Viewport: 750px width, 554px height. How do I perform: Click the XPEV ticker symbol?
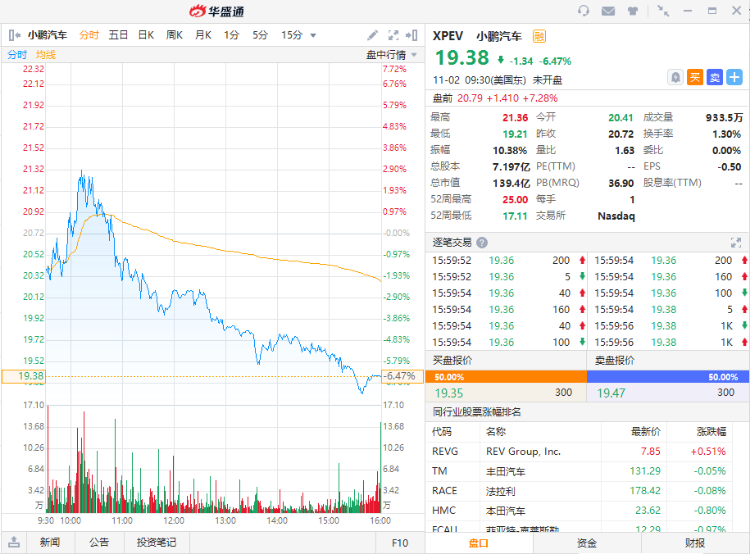[x=448, y=36]
